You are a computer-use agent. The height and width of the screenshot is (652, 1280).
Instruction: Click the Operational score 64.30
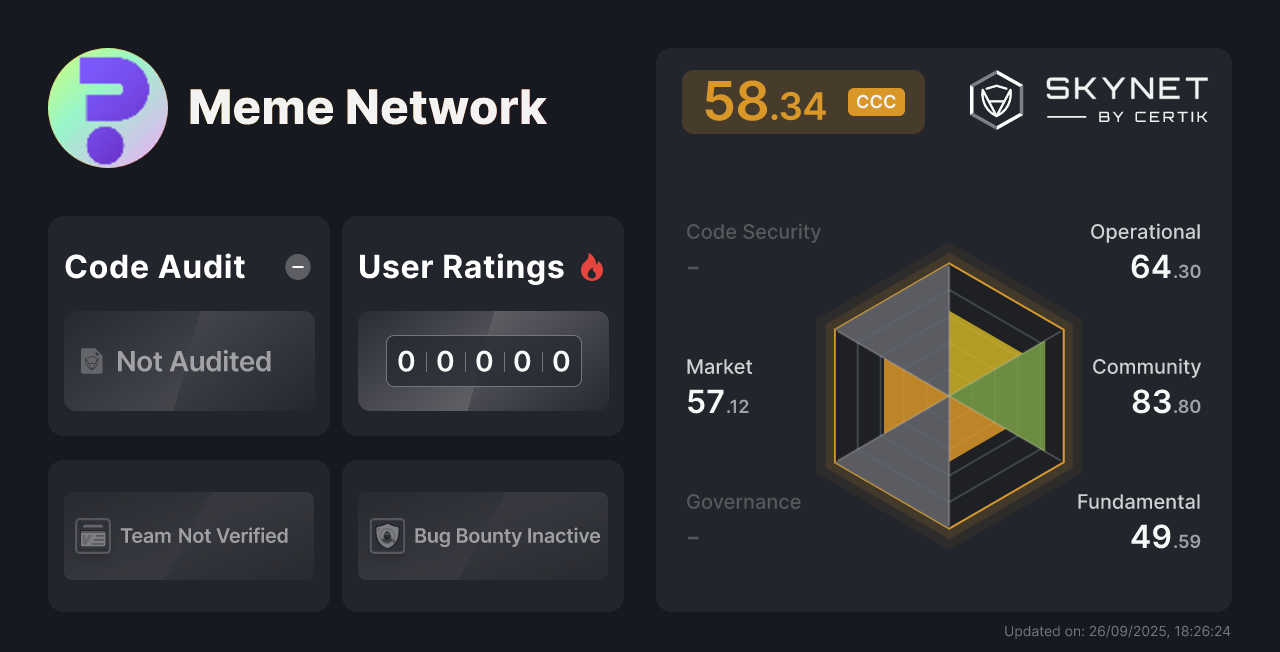pos(1165,267)
